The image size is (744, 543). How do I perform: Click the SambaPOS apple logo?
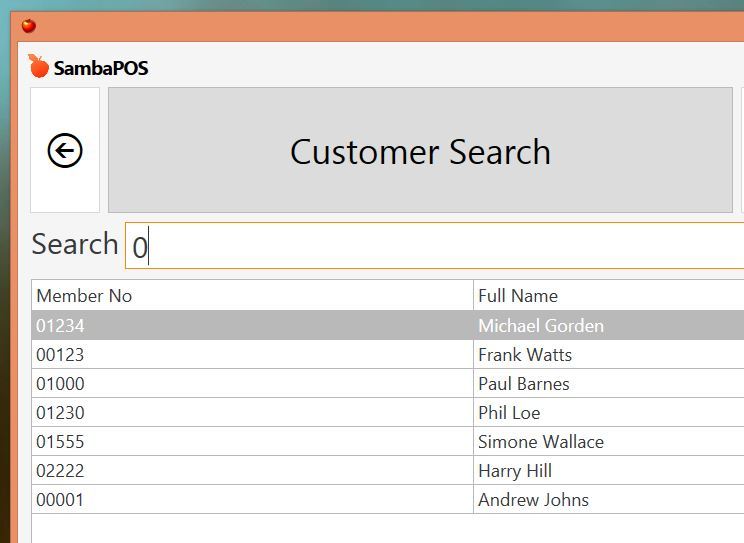[38, 66]
